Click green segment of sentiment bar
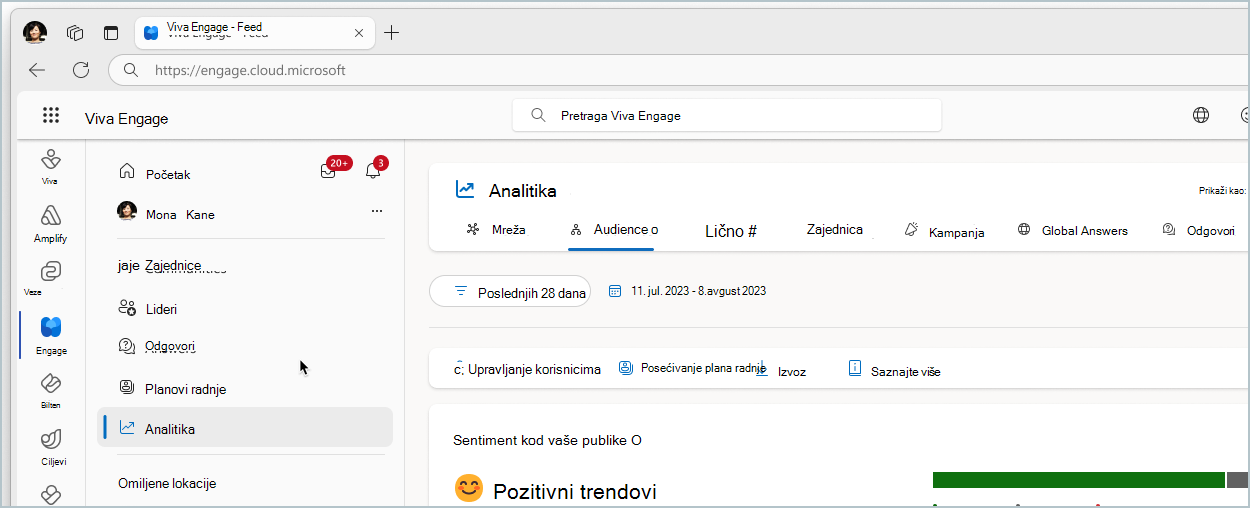This screenshot has width=1250, height=508. [1078, 480]
